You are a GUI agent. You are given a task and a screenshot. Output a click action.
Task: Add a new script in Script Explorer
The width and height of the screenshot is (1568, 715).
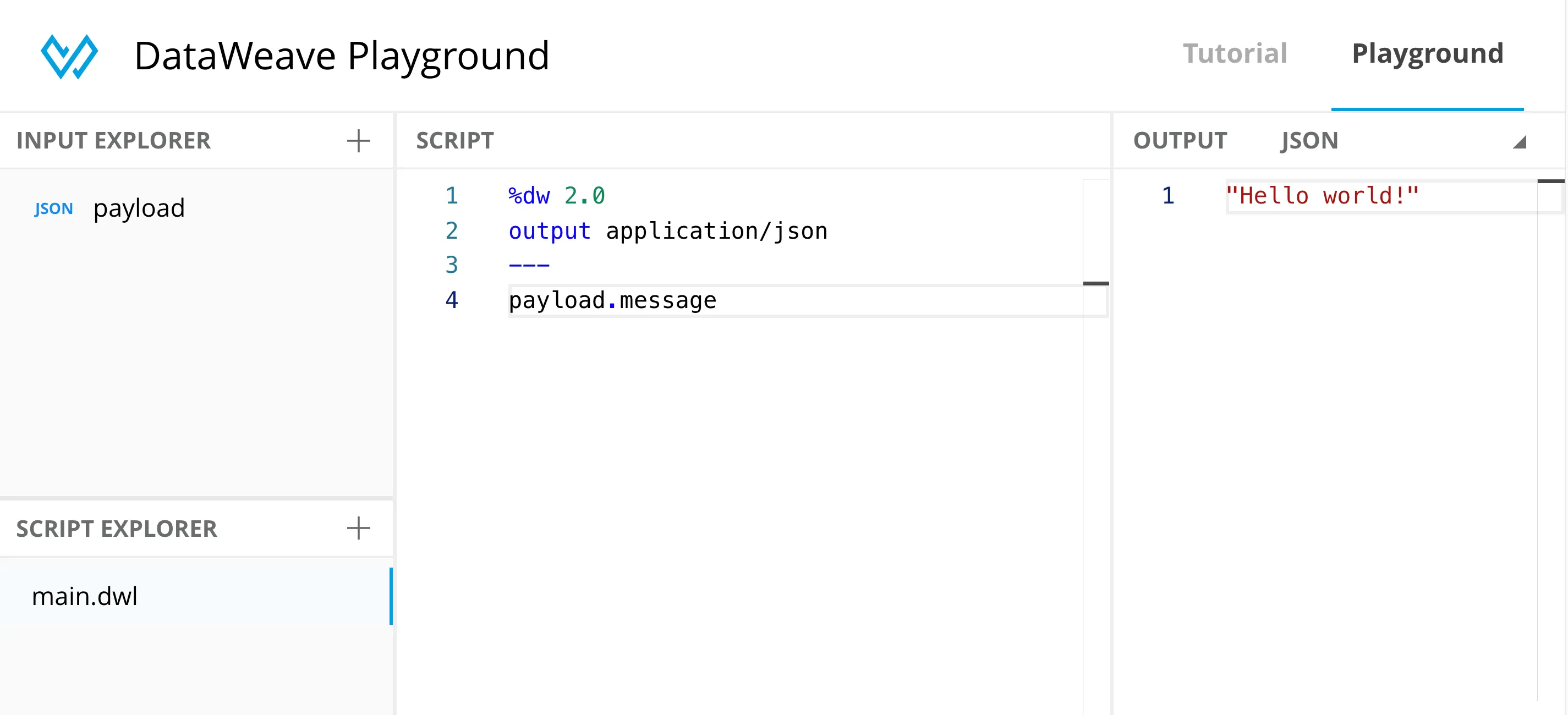359,527
